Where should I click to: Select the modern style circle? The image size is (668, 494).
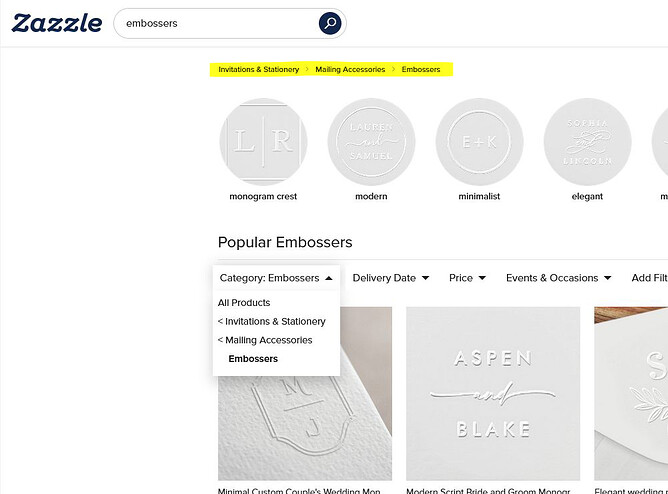pyautogui.click(x=371, y=142)
